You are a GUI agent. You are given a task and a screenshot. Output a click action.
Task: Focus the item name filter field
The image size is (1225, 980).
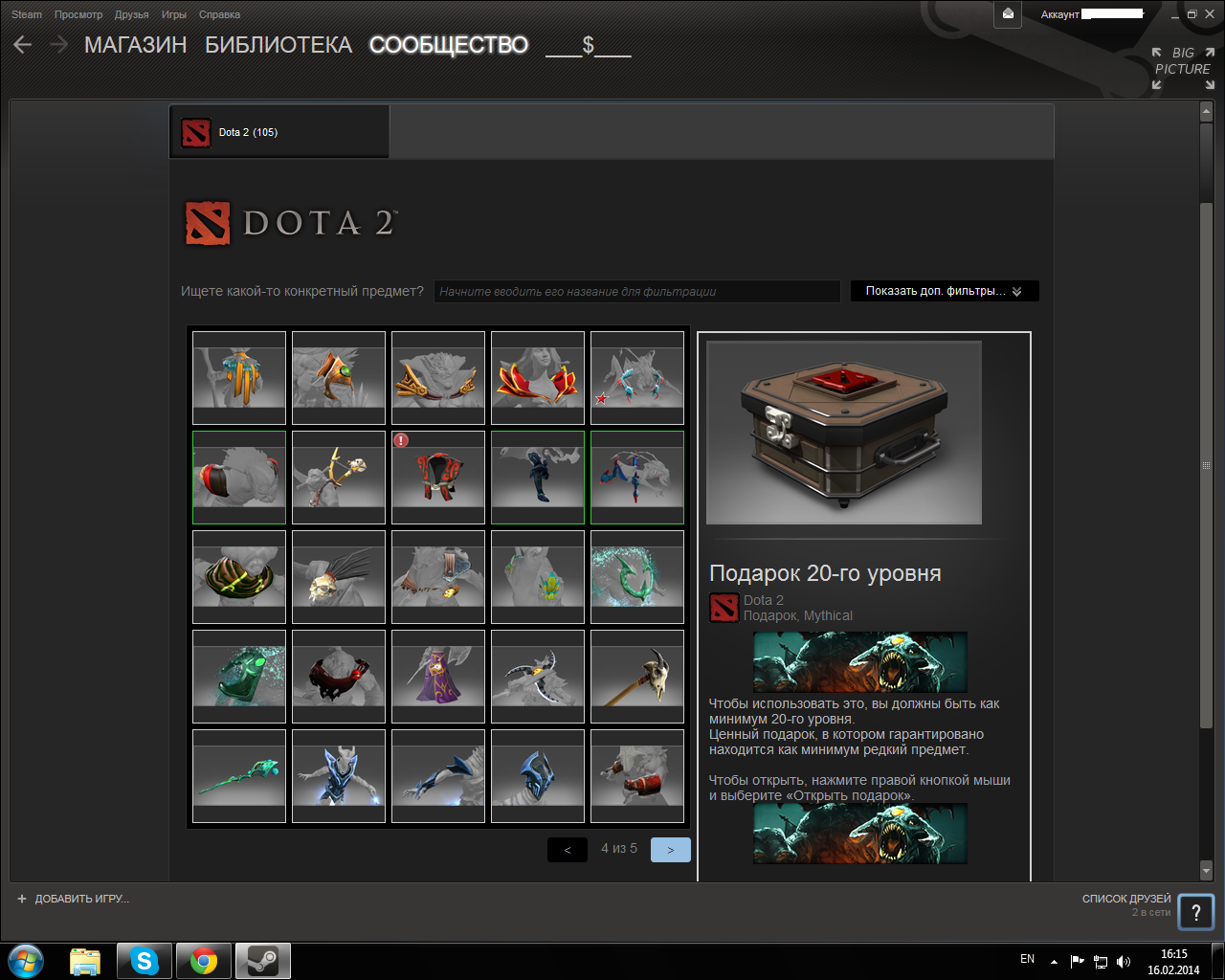(637, 291)
